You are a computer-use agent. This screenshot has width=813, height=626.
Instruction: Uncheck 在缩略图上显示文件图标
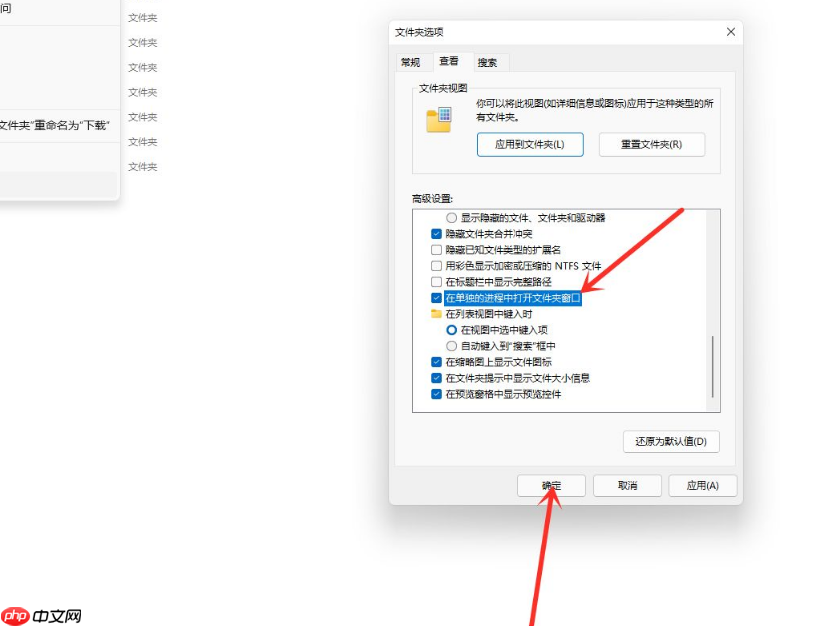coord(435,362)
